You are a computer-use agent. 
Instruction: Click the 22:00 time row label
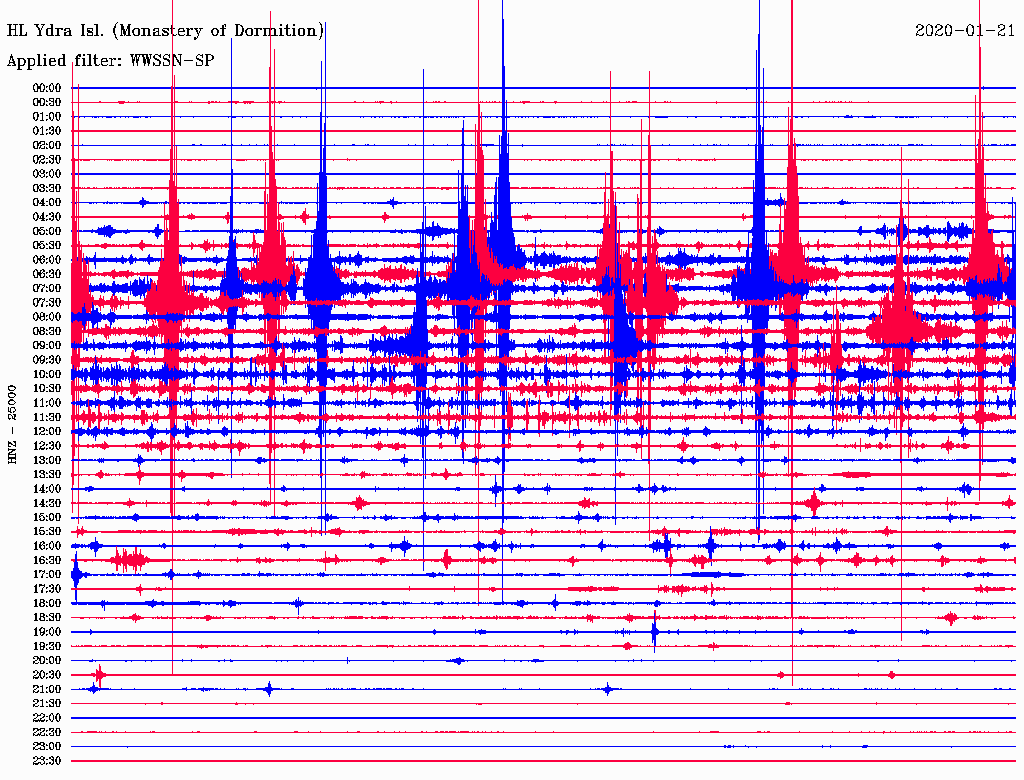click(x=47, y=718)
